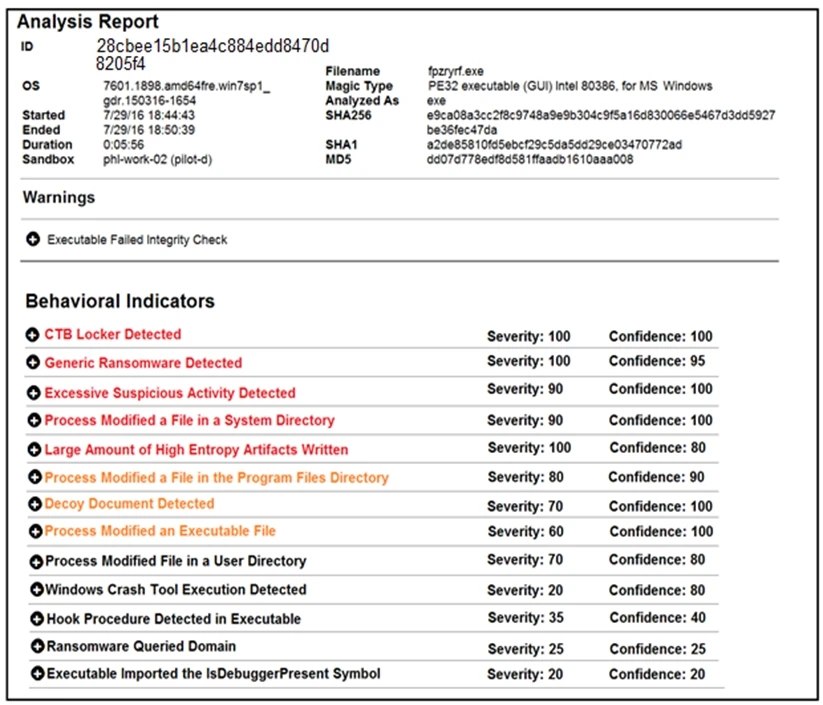823x705 pixels.
Task: Expand the CTB Locker Detected plus icon
Action: (35, 335)
